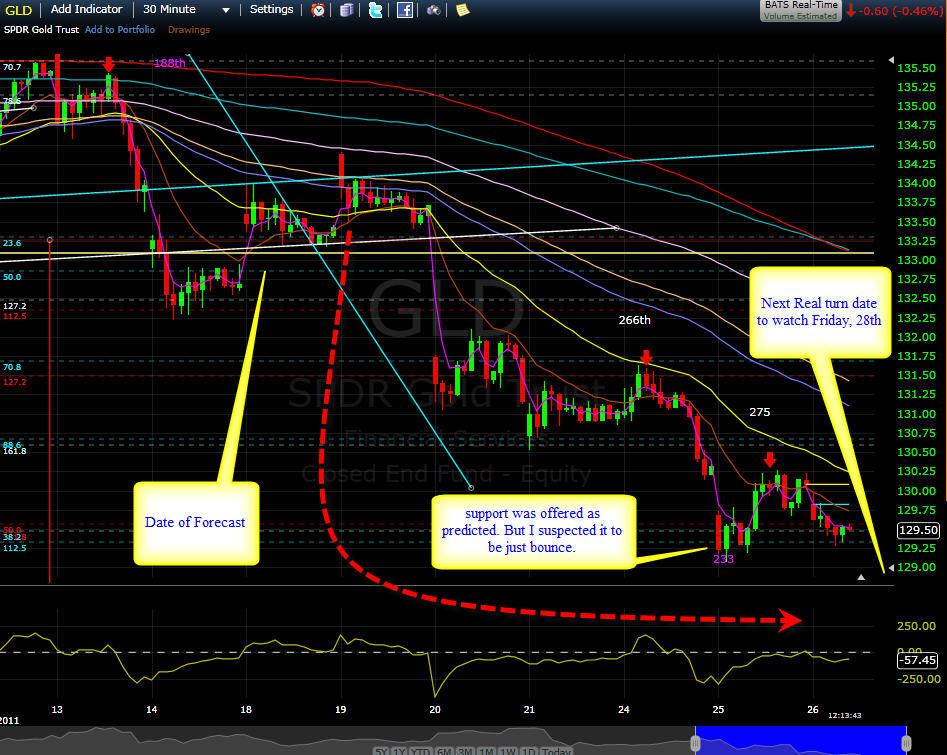The width and height of the screenshot is (947, 755).
Task: Click the cyan 50.0 Fibonacci level label
Action: (x=12, y=277)
